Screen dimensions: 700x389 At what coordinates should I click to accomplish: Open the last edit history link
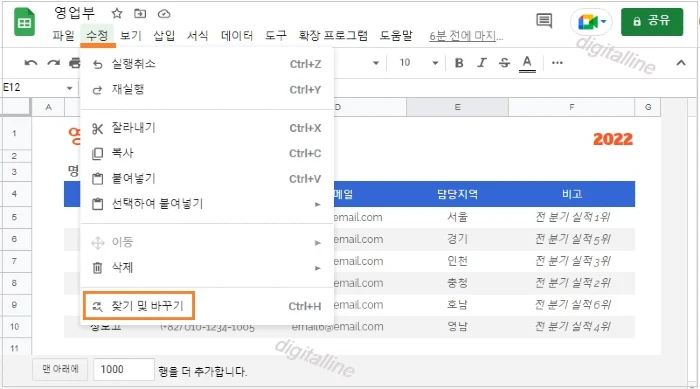[466, 36]
